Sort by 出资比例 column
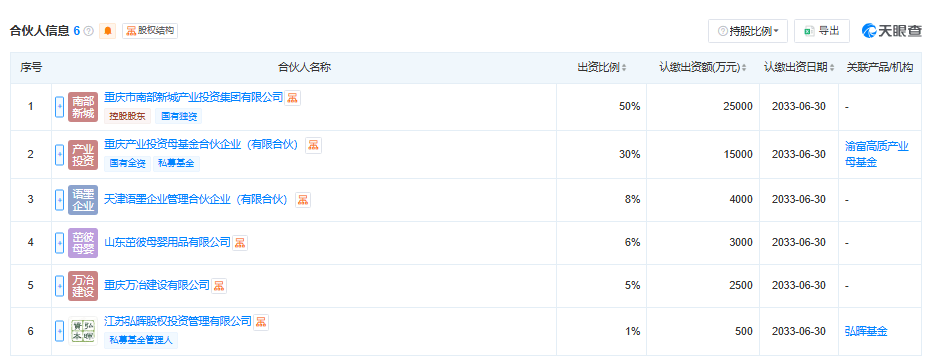 click(x=602, y=67)
